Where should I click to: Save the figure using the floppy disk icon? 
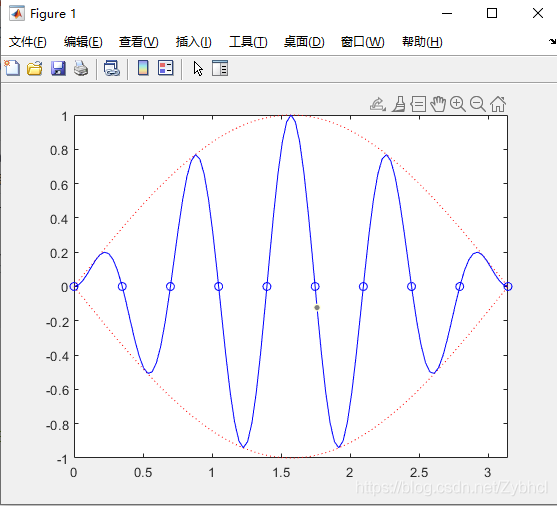point(58,68)
